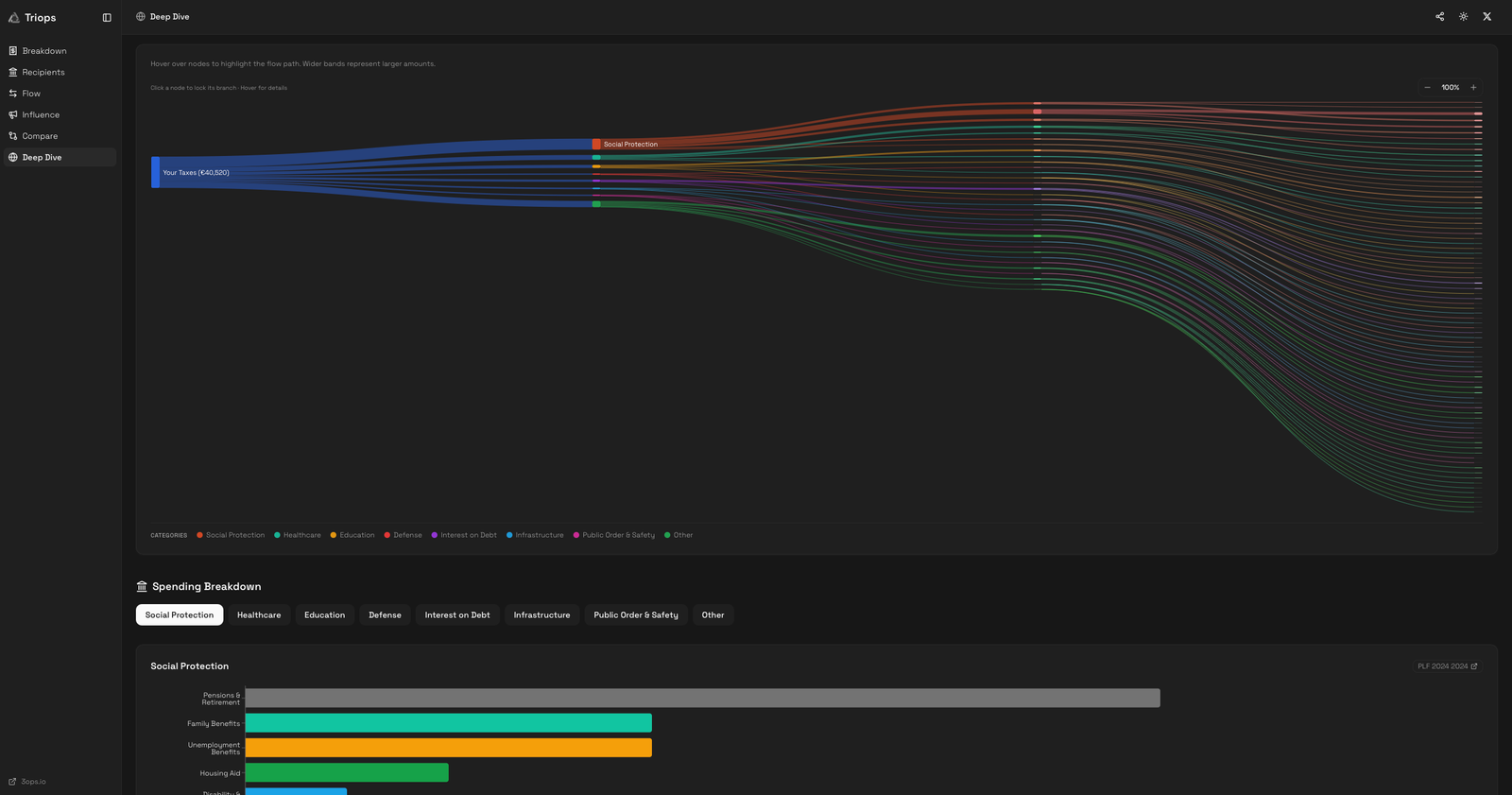
Task: Click the share icon in header
Action: [x=1440, y=17]
